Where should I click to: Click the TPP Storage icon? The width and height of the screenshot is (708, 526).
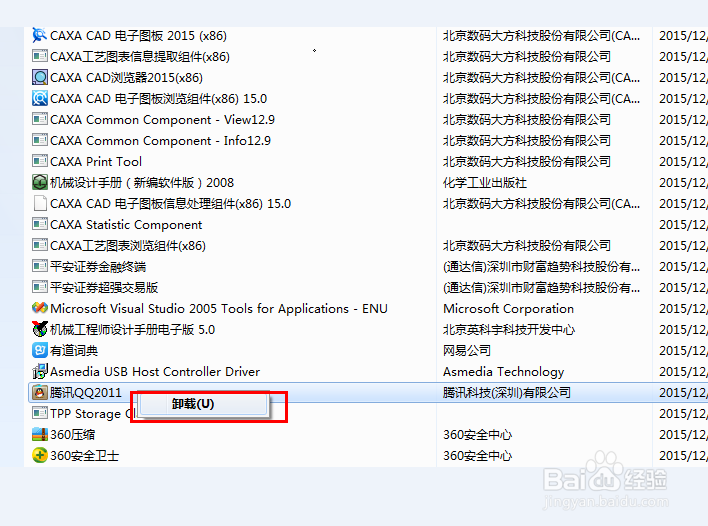coord(40,413)
